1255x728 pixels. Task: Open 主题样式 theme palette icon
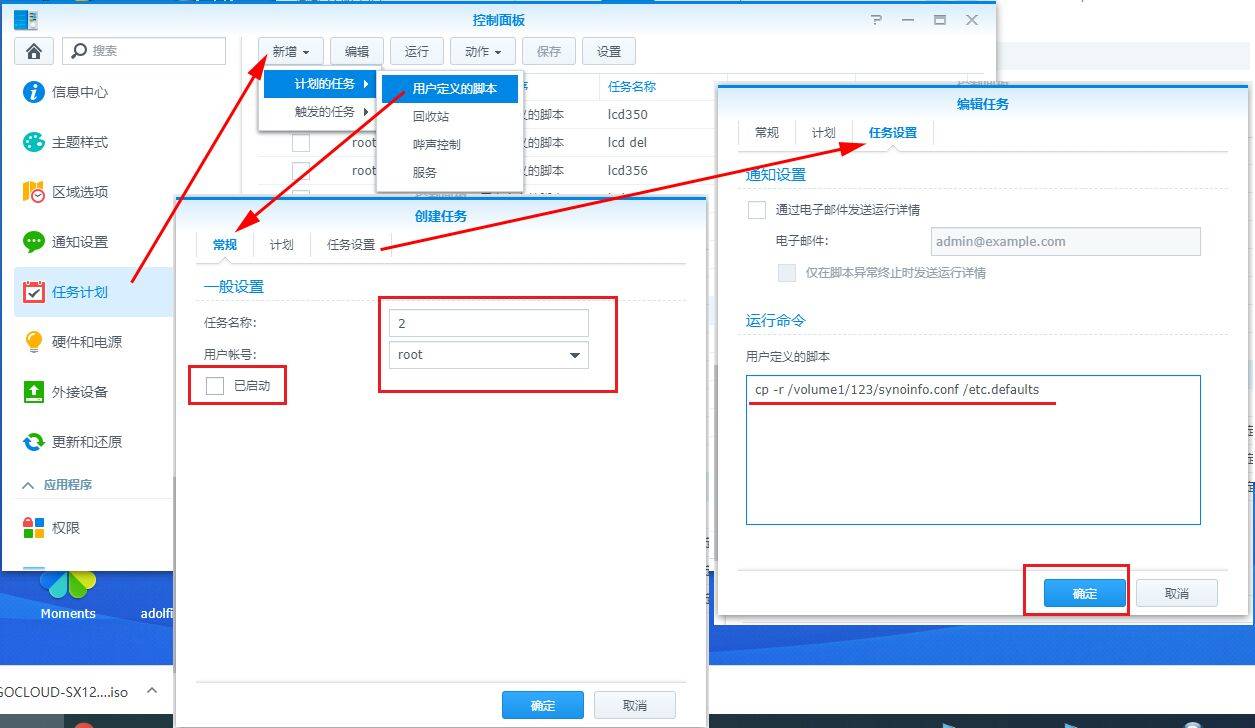pos(34,142)
